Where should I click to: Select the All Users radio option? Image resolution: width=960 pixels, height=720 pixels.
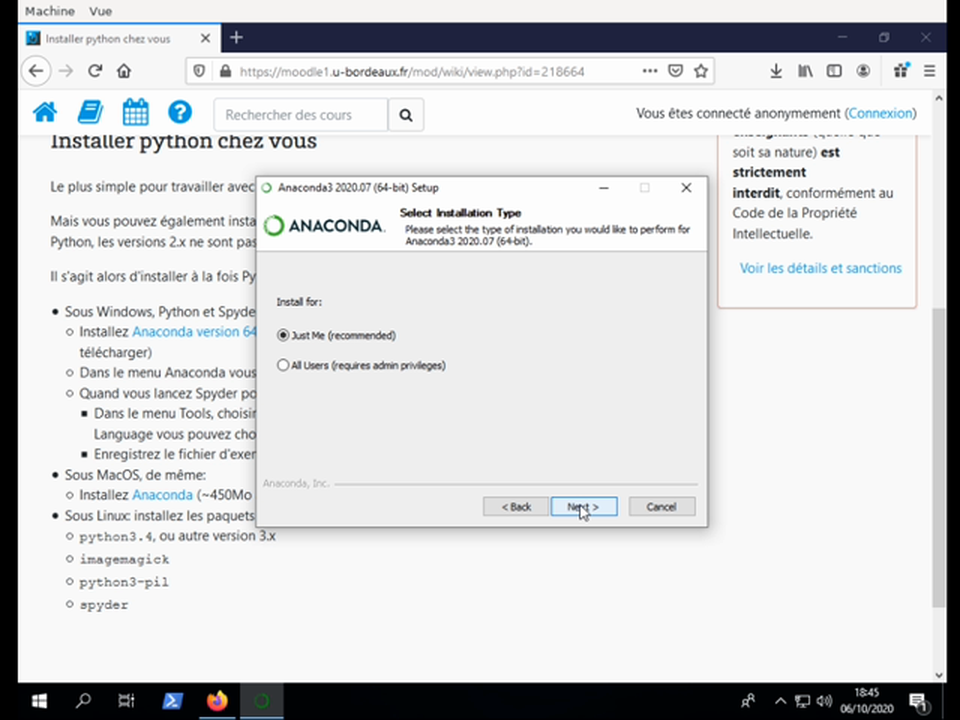(283, 366)
